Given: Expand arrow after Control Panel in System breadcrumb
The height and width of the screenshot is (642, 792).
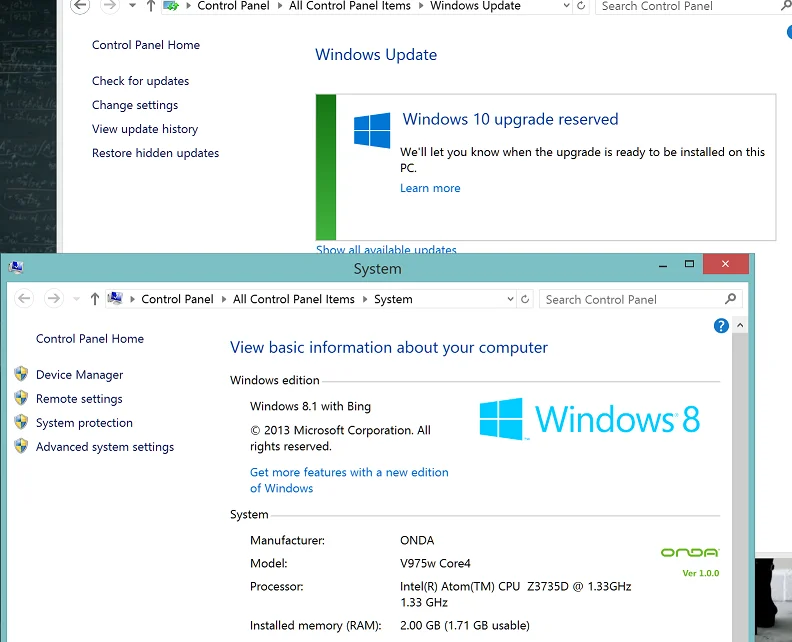Looking at the screenshot, I should pos(224,299).
